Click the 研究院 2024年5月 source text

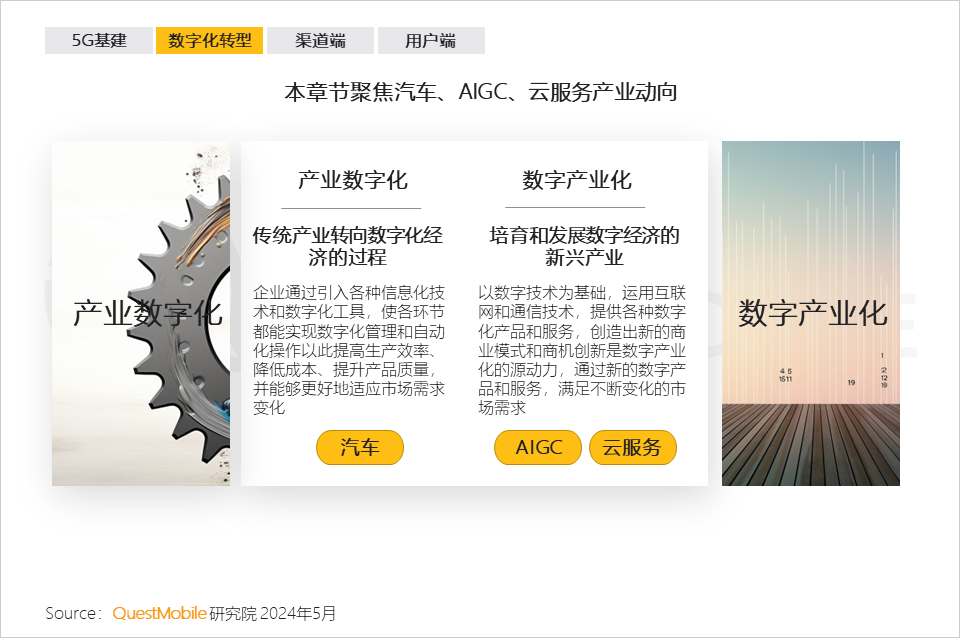pyautogui.click(x=273, y=613)
